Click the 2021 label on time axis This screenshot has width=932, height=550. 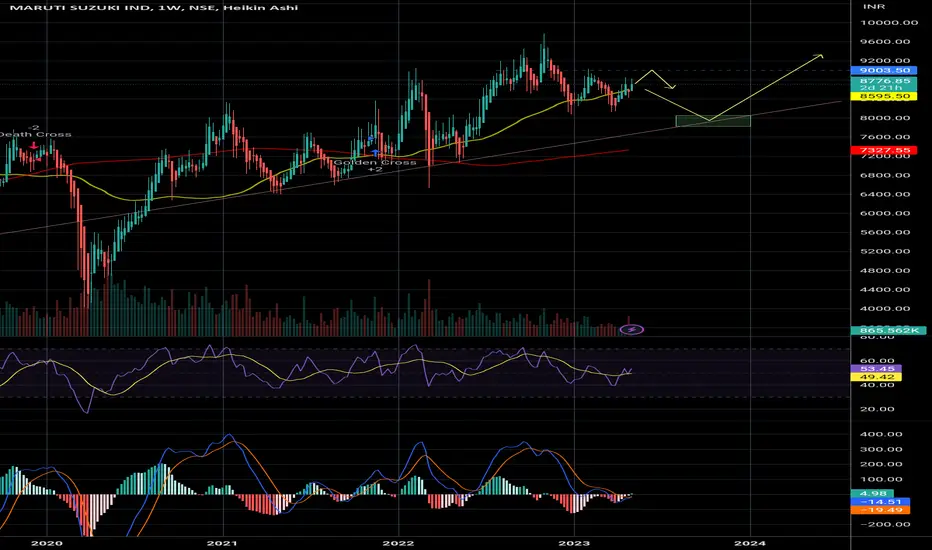(x=222, y=543)
